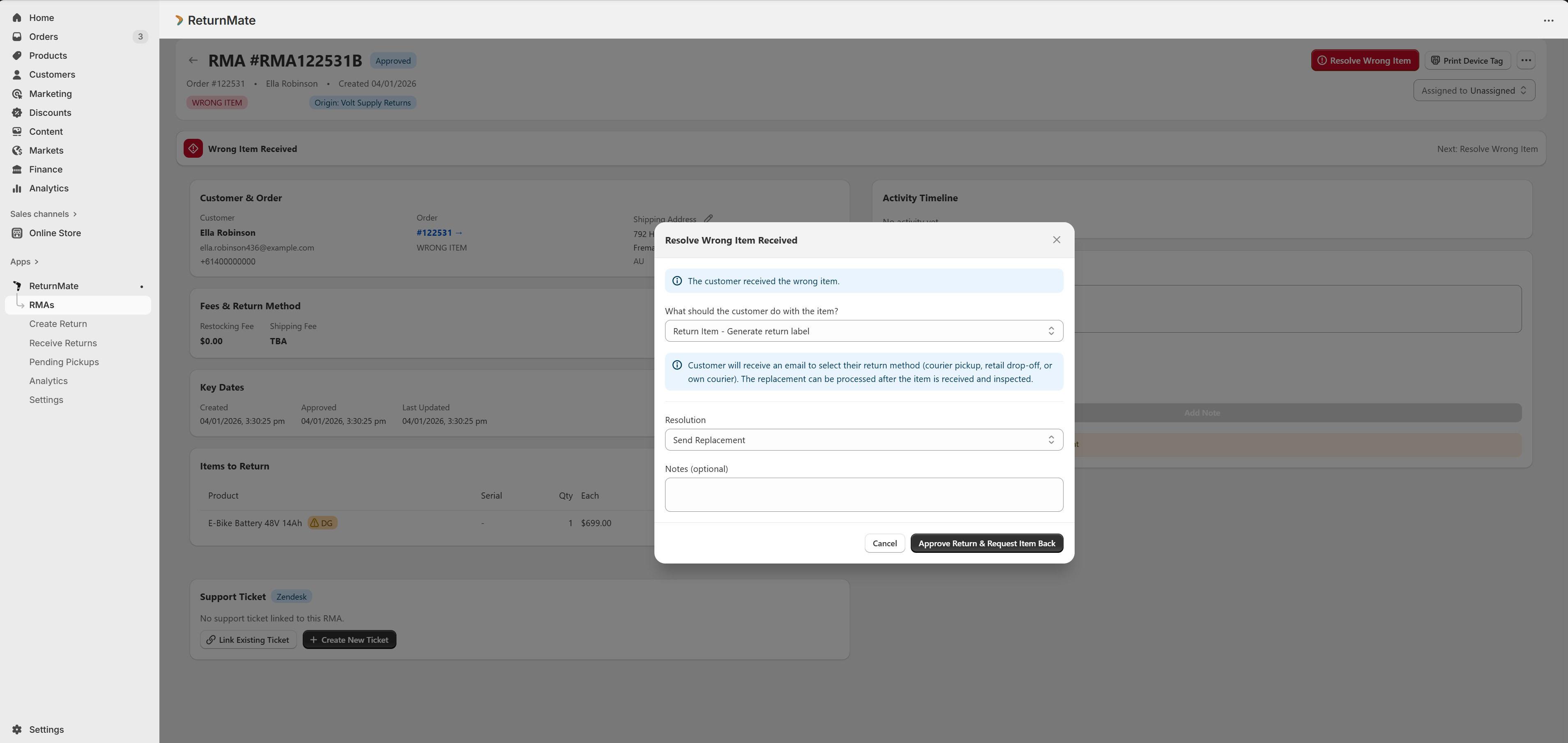The image size is (1568, 743).
Task: Click the info icon beside return method message
Action: [x=677, y=365]
